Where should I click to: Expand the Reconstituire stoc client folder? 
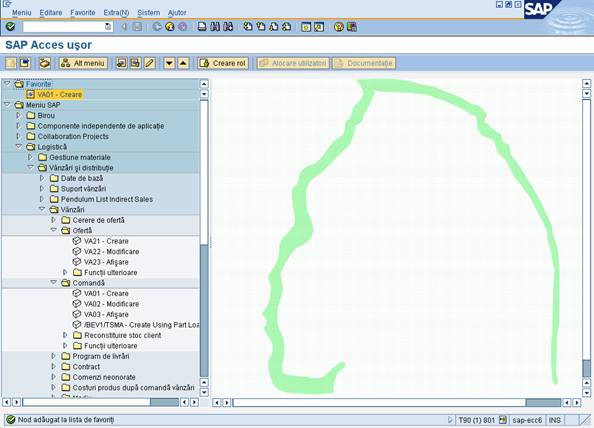[65, 335]
